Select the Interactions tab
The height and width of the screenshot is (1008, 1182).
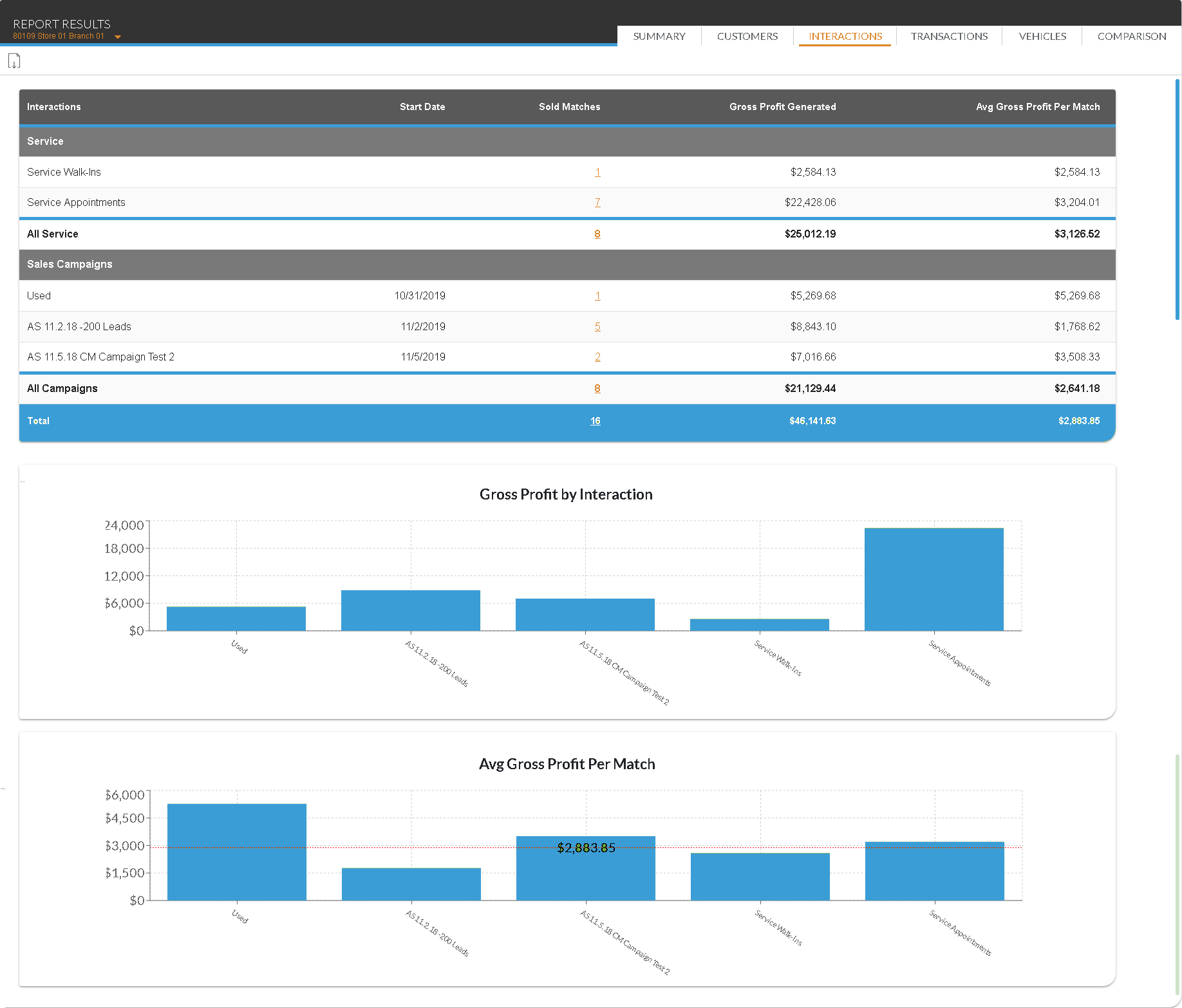tap(845, 37)
